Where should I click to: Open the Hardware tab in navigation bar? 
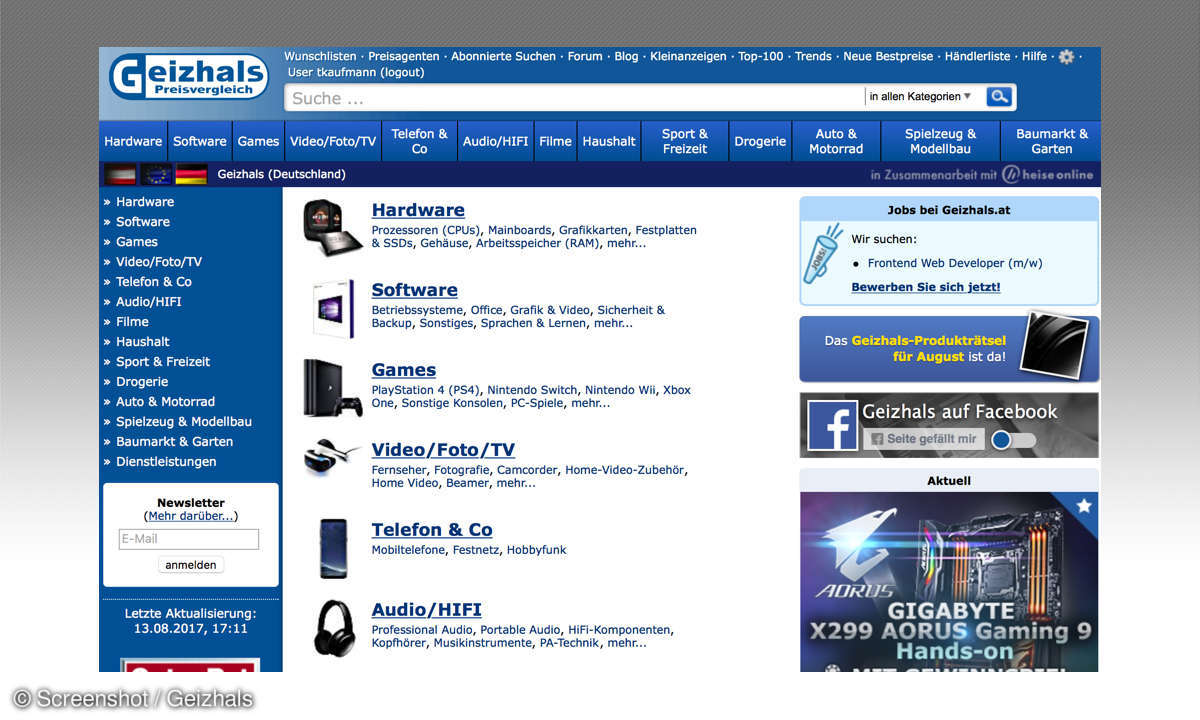pyautogui.click(x=133, y=141)
